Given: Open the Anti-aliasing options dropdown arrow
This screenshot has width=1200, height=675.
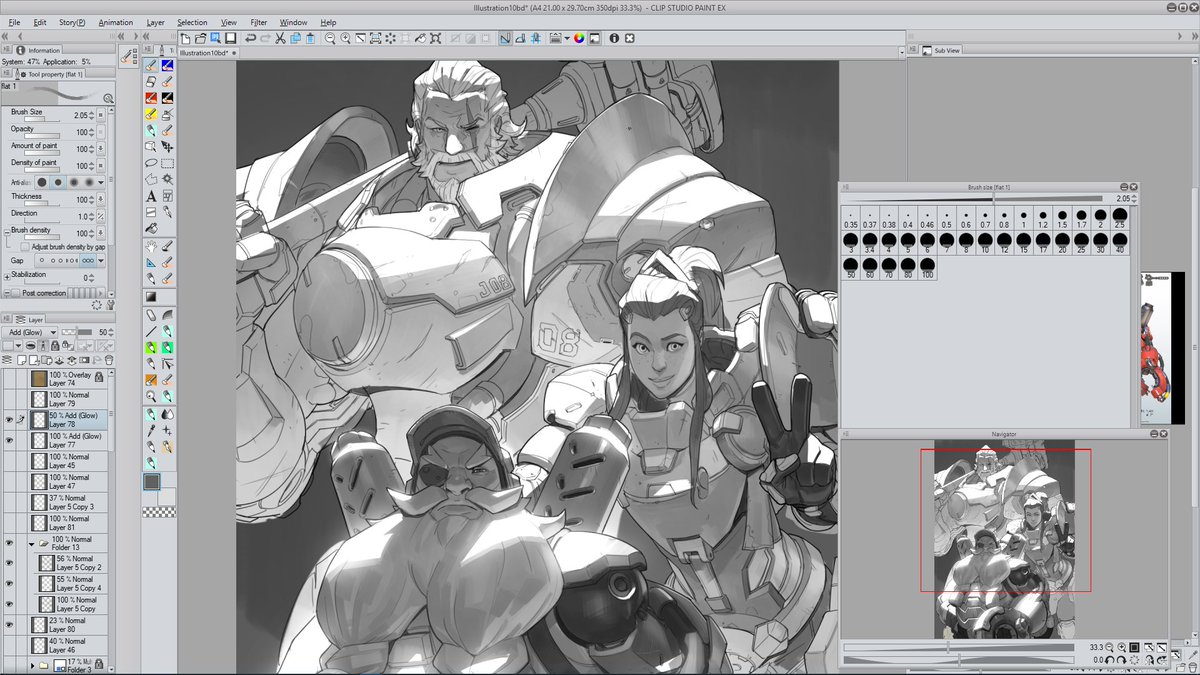Looking at the screenshot, I should coord(101,182).
